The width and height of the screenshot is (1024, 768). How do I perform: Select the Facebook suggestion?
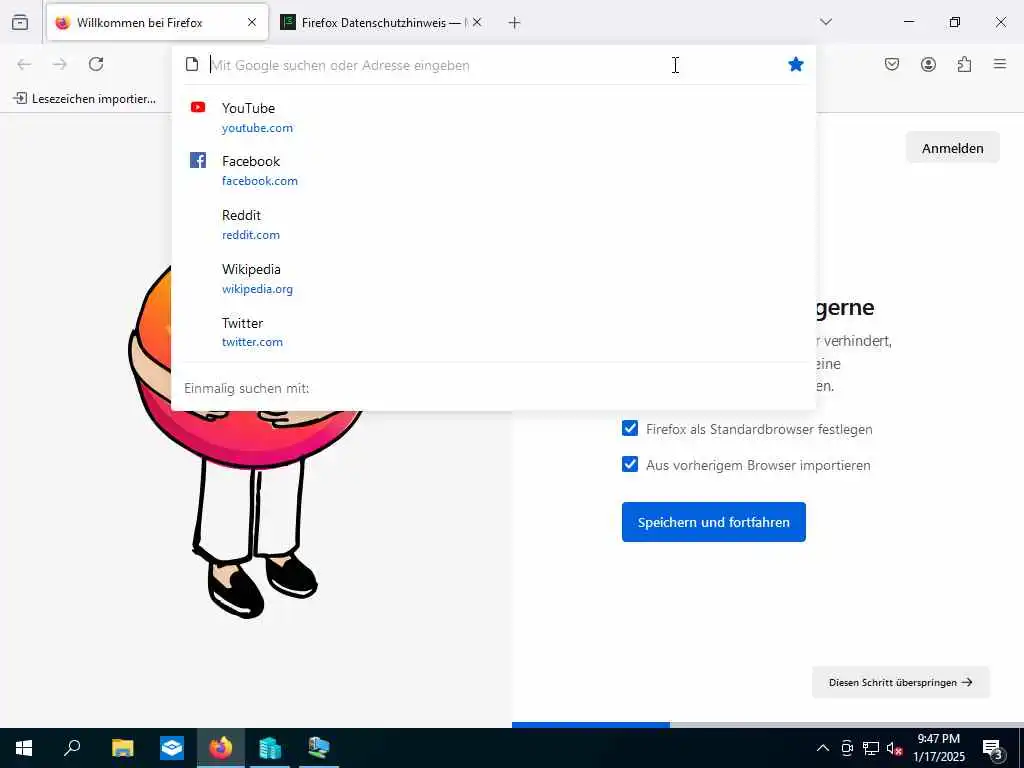click(494, 170)
